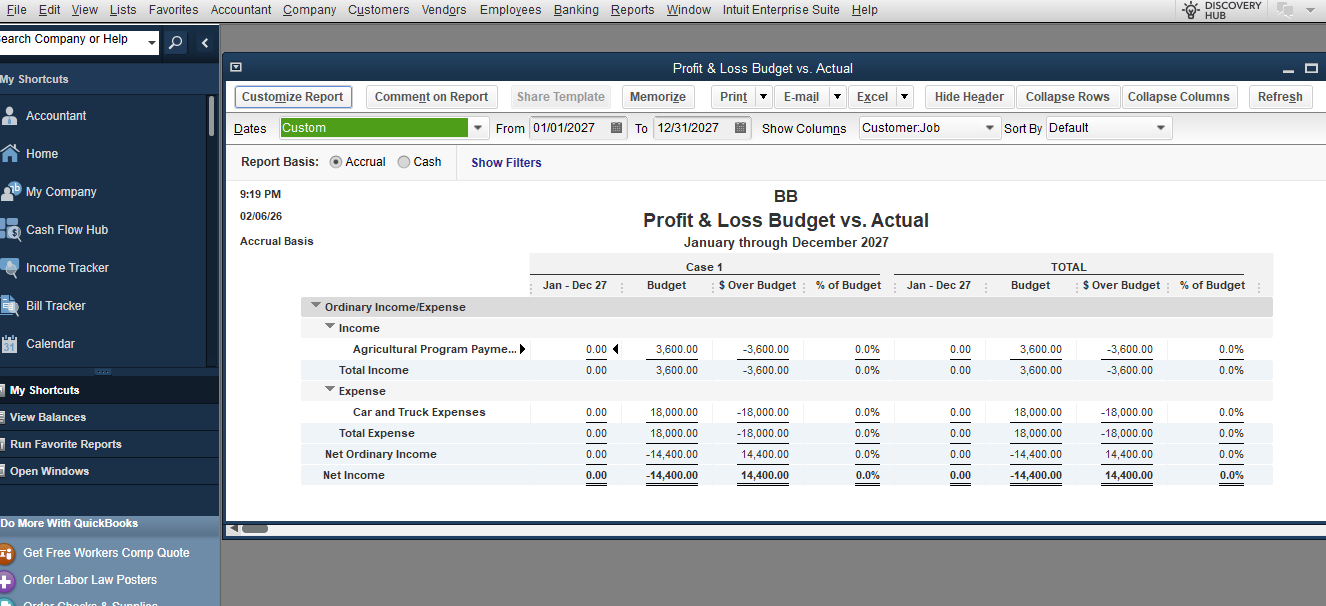The width and height of the screenshot is (1326, 606).
Task: Open the Reports menu
Action: [x=632, y=10]
